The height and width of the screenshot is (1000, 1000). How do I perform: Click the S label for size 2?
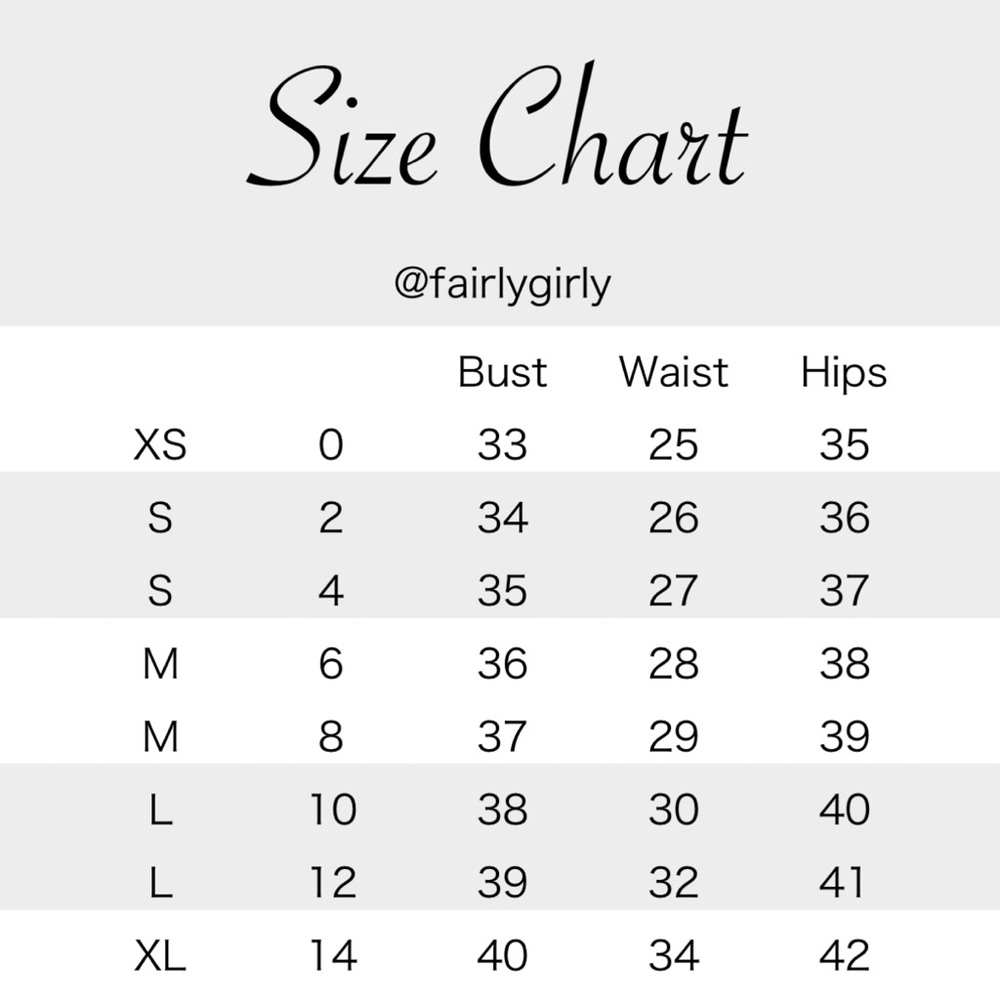160,518
